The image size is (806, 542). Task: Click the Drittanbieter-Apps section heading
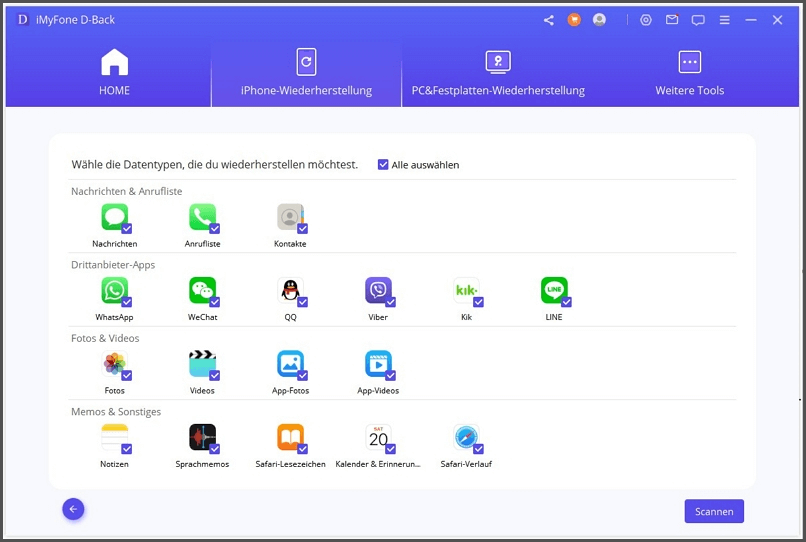pos(113,265)
